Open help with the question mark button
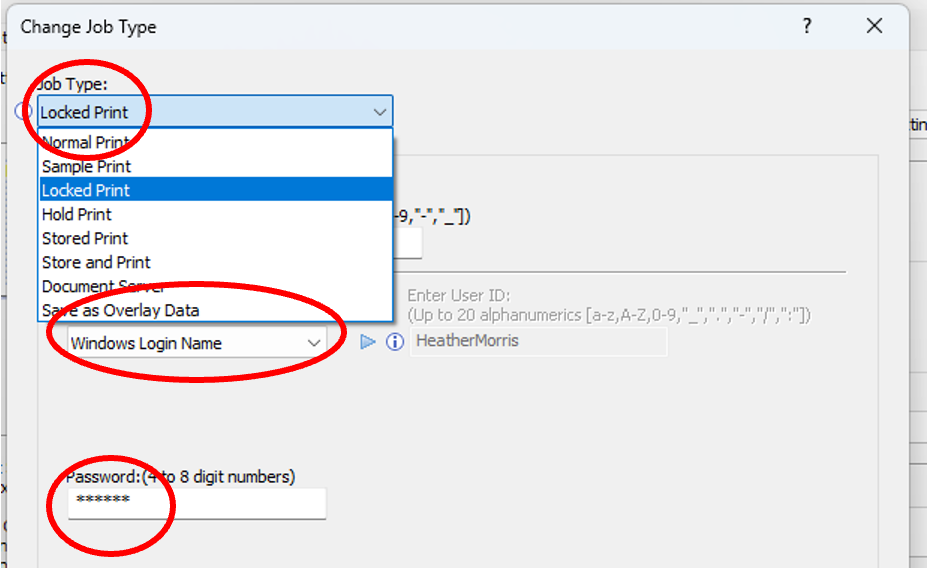 coord(807,27)
